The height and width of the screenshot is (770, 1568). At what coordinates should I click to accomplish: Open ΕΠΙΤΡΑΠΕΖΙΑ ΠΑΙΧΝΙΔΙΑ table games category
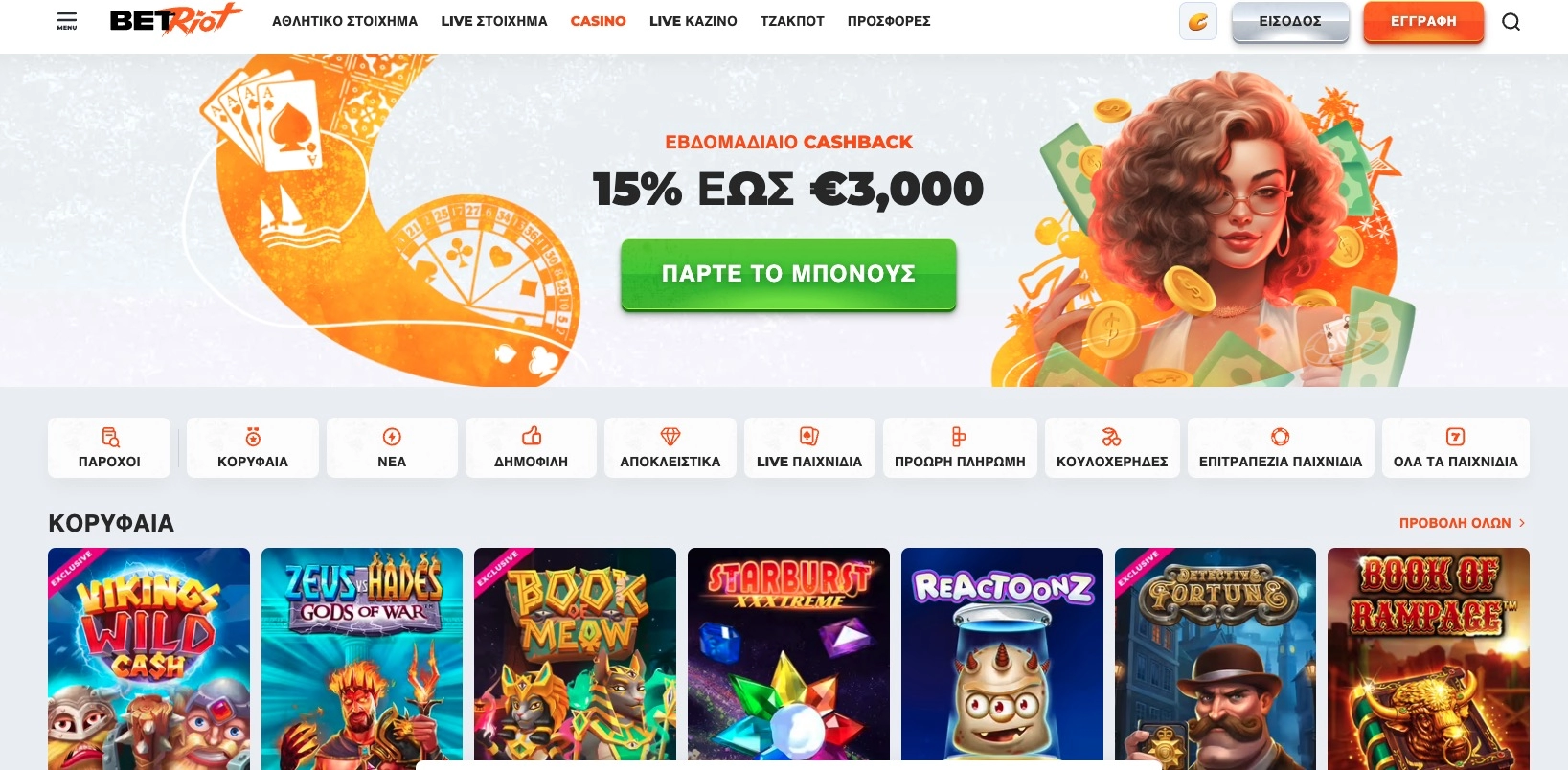pyautogui.click(x=1281, y=447)
